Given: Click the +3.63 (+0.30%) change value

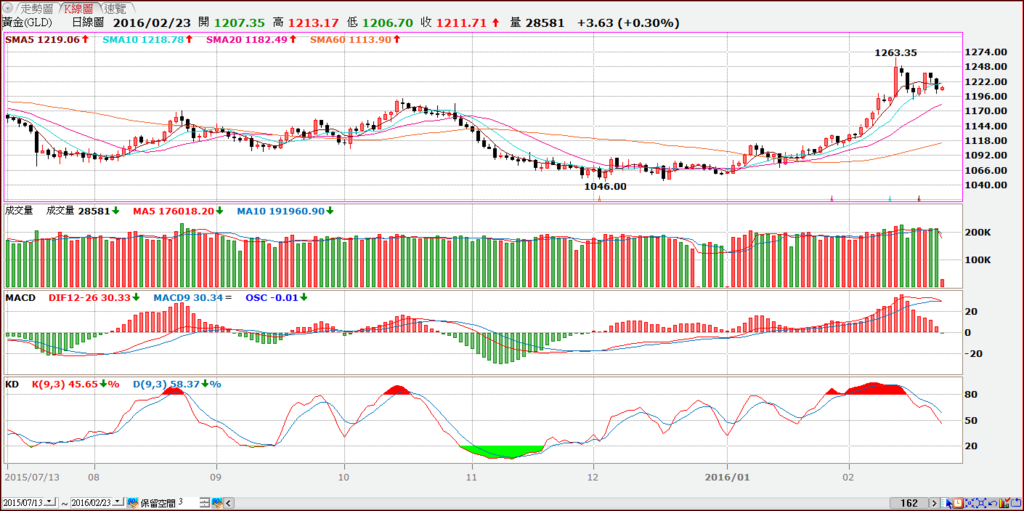Looking at the screenshot, I should (628, 23).
